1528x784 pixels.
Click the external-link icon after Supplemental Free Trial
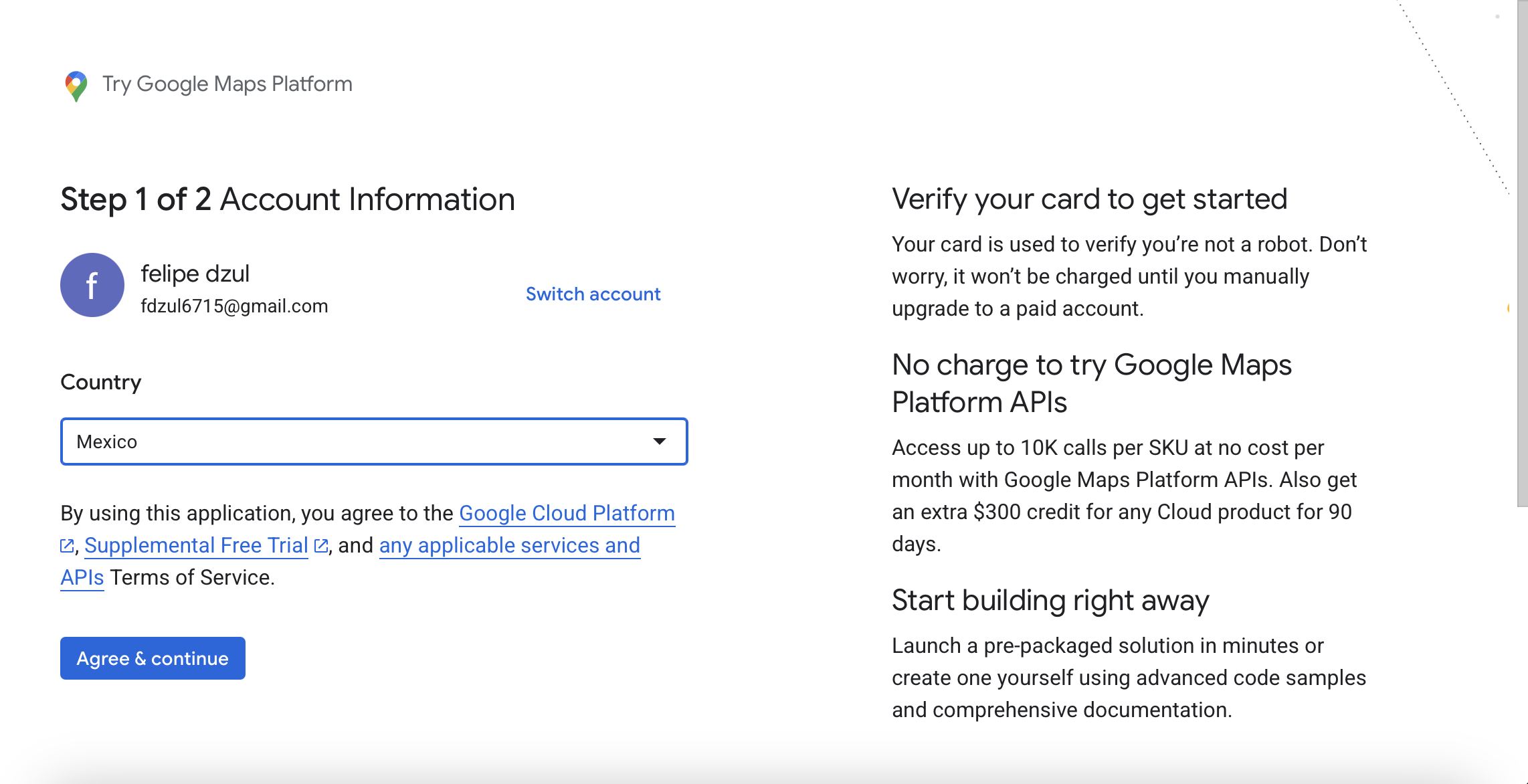321,546
